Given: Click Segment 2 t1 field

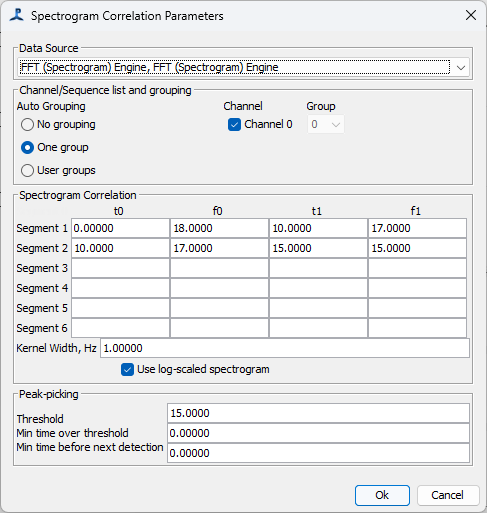Looking at the screenshot, I should click(318, 248).
